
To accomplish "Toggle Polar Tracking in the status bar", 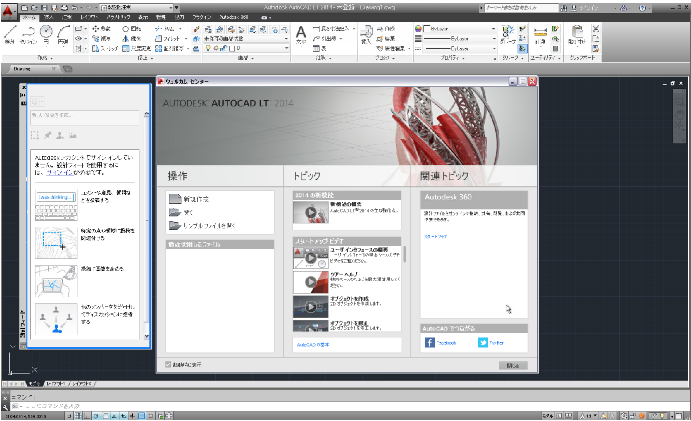I will pos(97,415).
